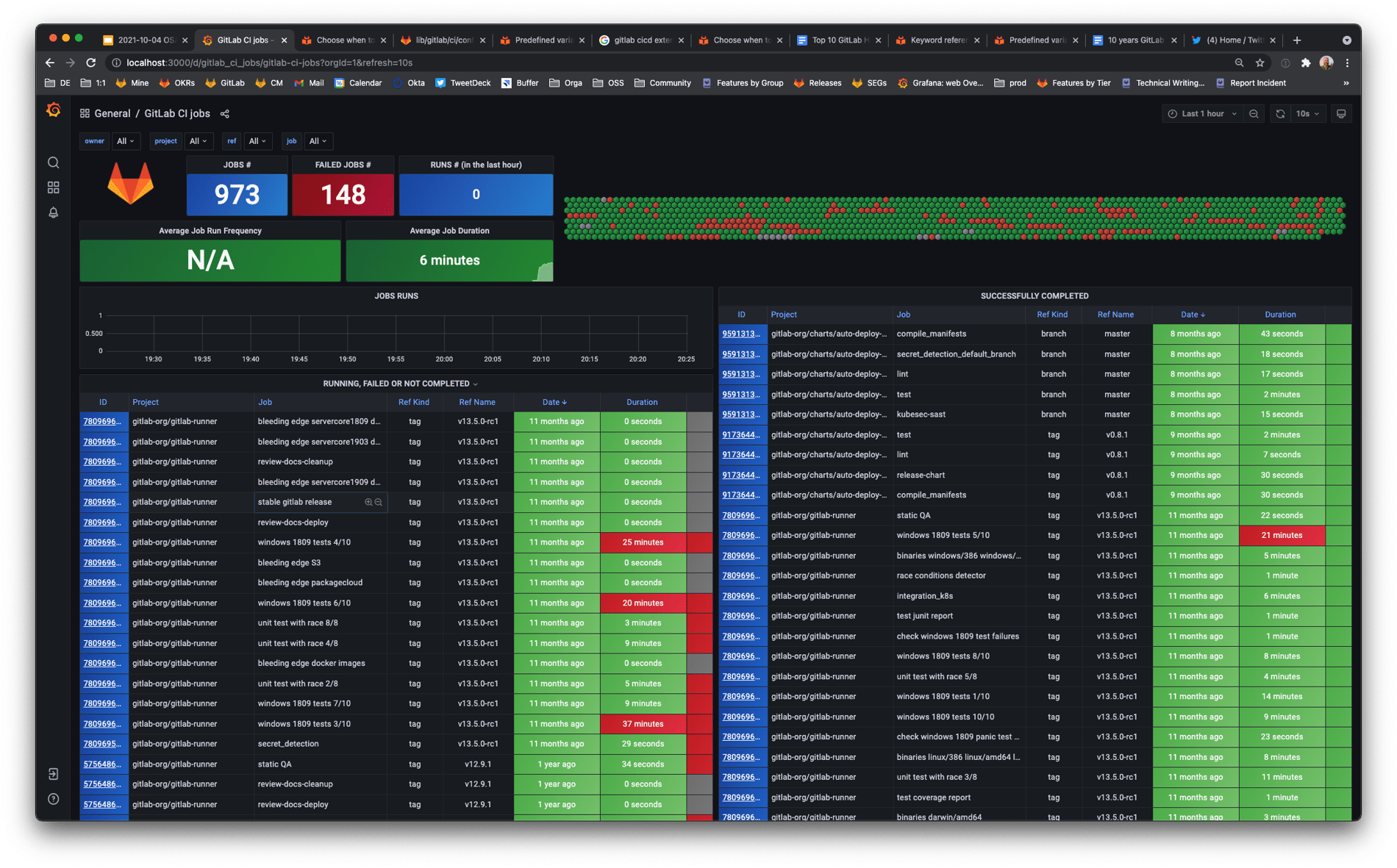Image resolution: width=1397 pixels, height=868 pixels.
Task: Open the Chrome tab search dropdown
Action: (1347, 40)
